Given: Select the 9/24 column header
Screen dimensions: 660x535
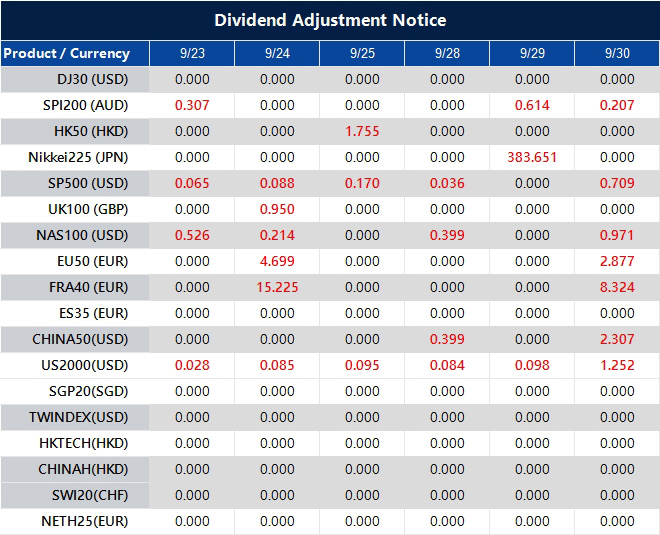Looking at the screenshot, I should point(277,53).
